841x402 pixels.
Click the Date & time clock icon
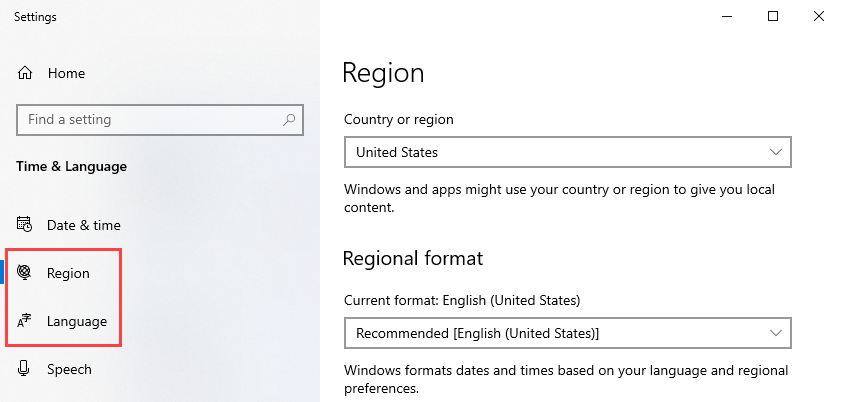click(x=26, y=225)
